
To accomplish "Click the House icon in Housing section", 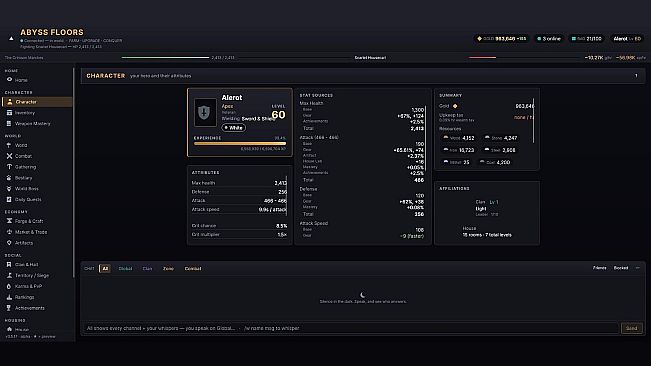I will pyautogui.click(x=9, y=329).
